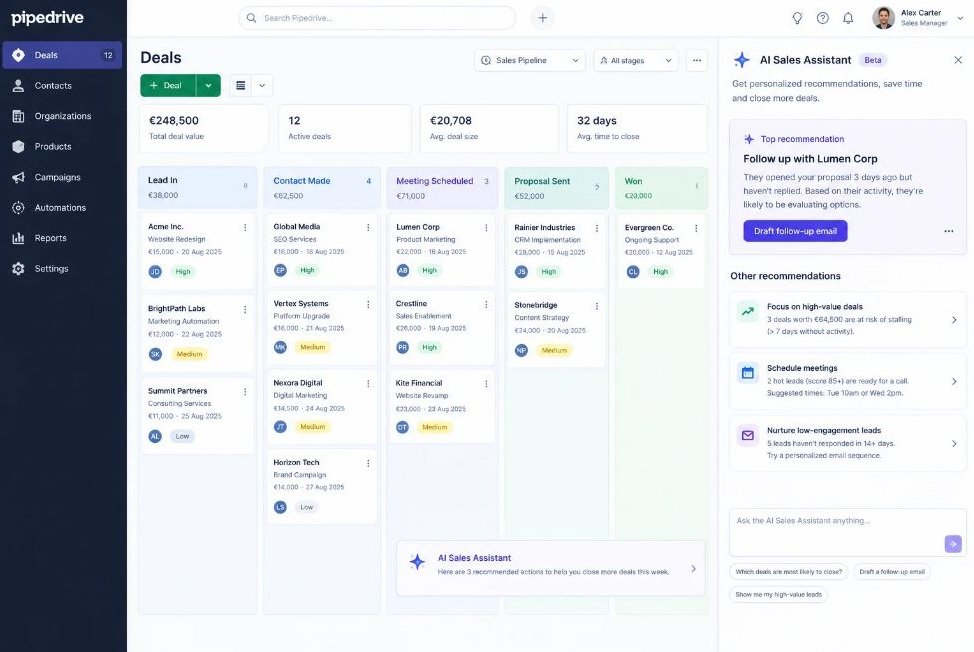The height and width of the screenshot is (652, 974).
Task: Open the Global Media card options menu
Action: (368, 227)
